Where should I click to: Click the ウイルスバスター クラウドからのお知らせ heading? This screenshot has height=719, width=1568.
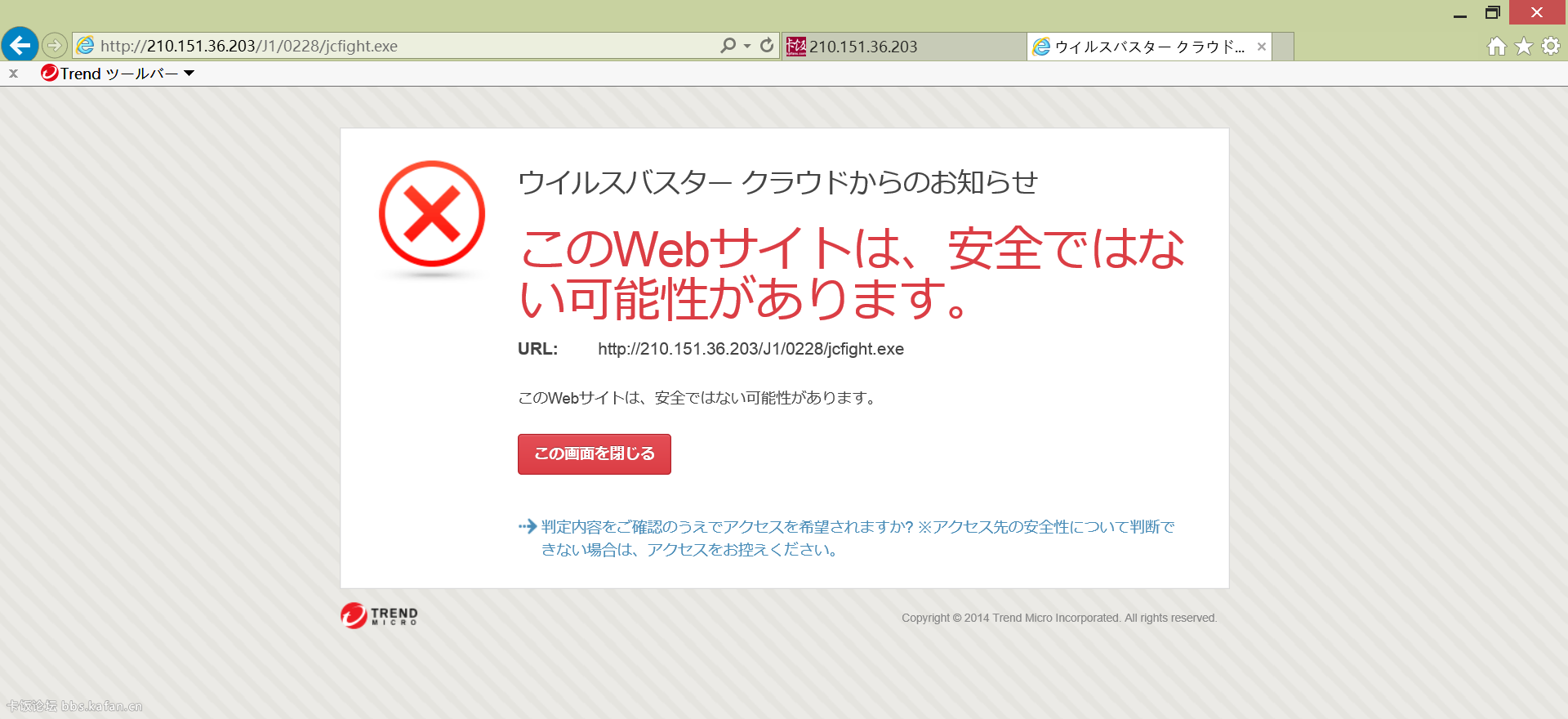coord(778,181)
